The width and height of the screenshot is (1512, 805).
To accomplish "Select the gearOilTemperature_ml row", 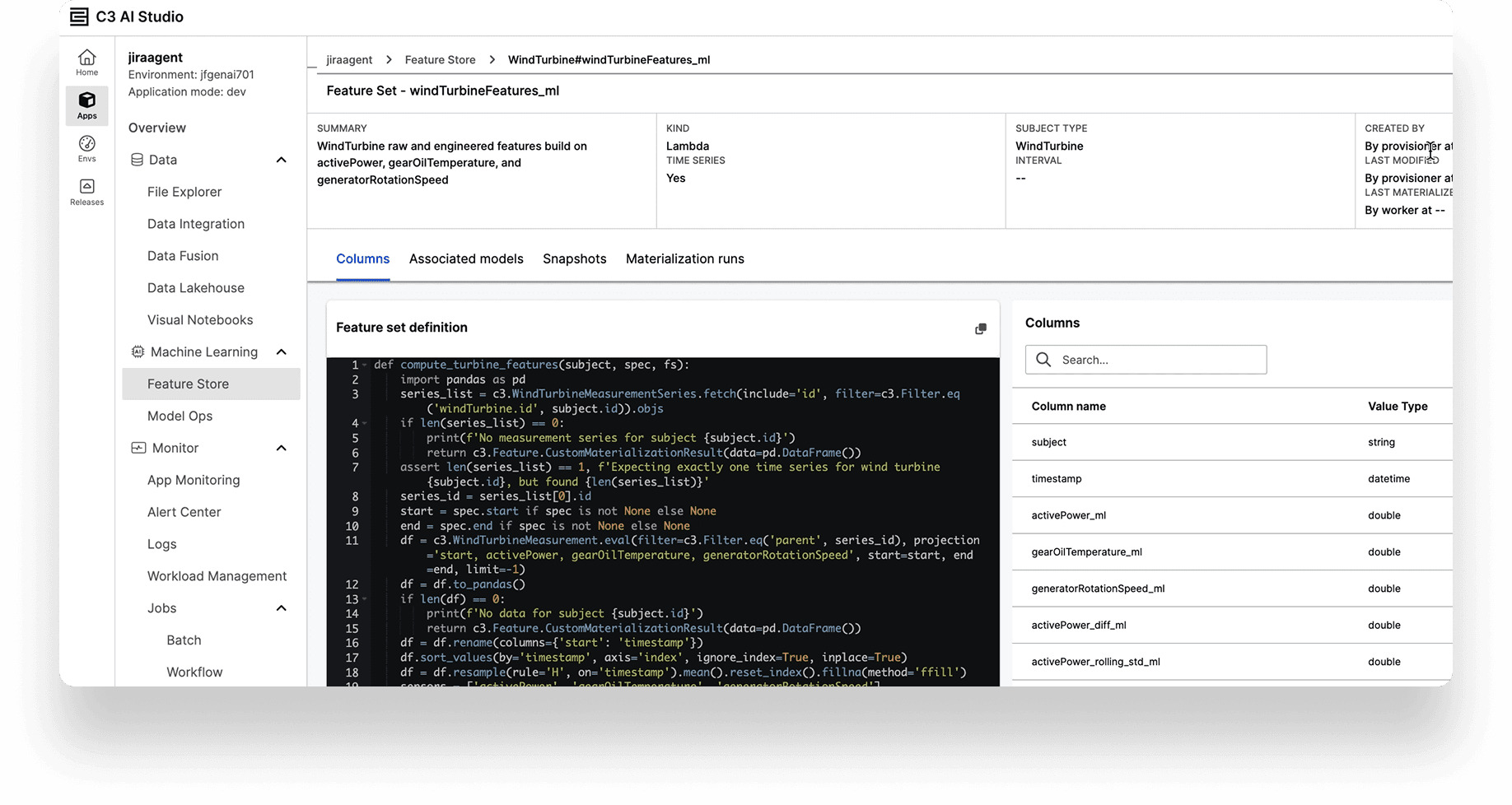I will [x=1232, y=552].
